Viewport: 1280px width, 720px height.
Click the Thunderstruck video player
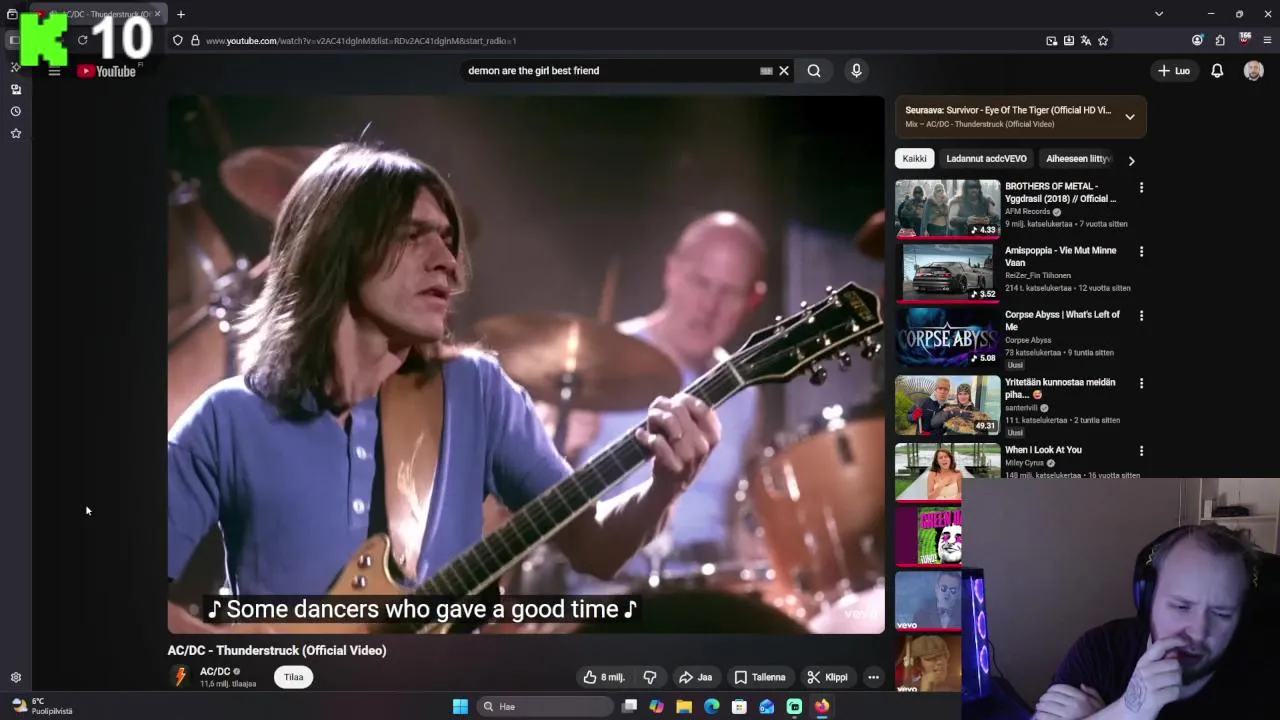pos(526,364)
